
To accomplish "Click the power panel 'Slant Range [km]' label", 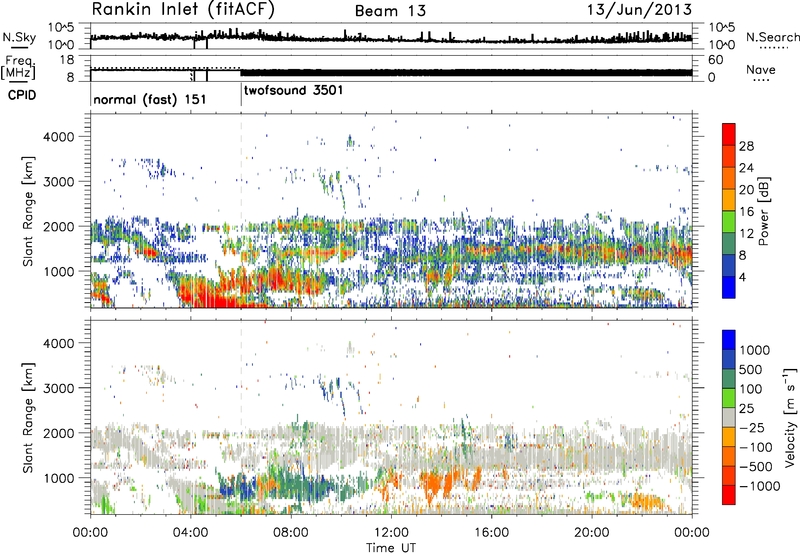I will pos(28,211).
